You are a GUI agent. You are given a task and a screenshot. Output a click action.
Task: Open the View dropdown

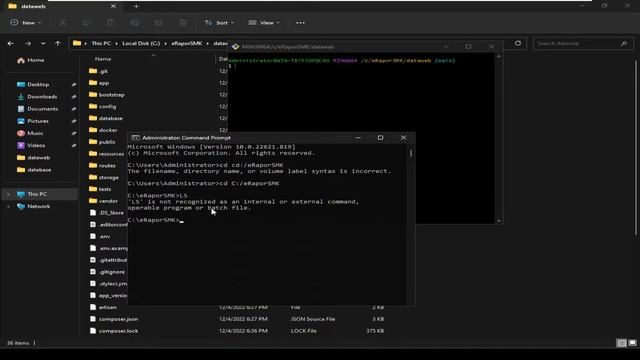[x=264, y=23]
